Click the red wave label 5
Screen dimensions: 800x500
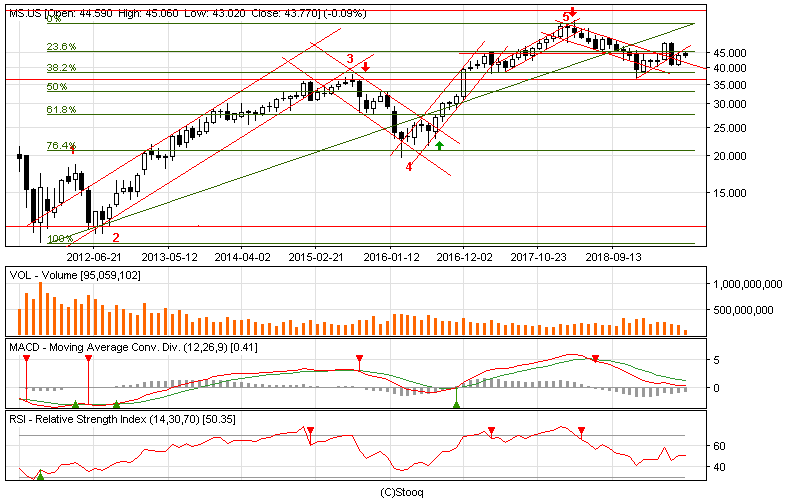point(565,17)
